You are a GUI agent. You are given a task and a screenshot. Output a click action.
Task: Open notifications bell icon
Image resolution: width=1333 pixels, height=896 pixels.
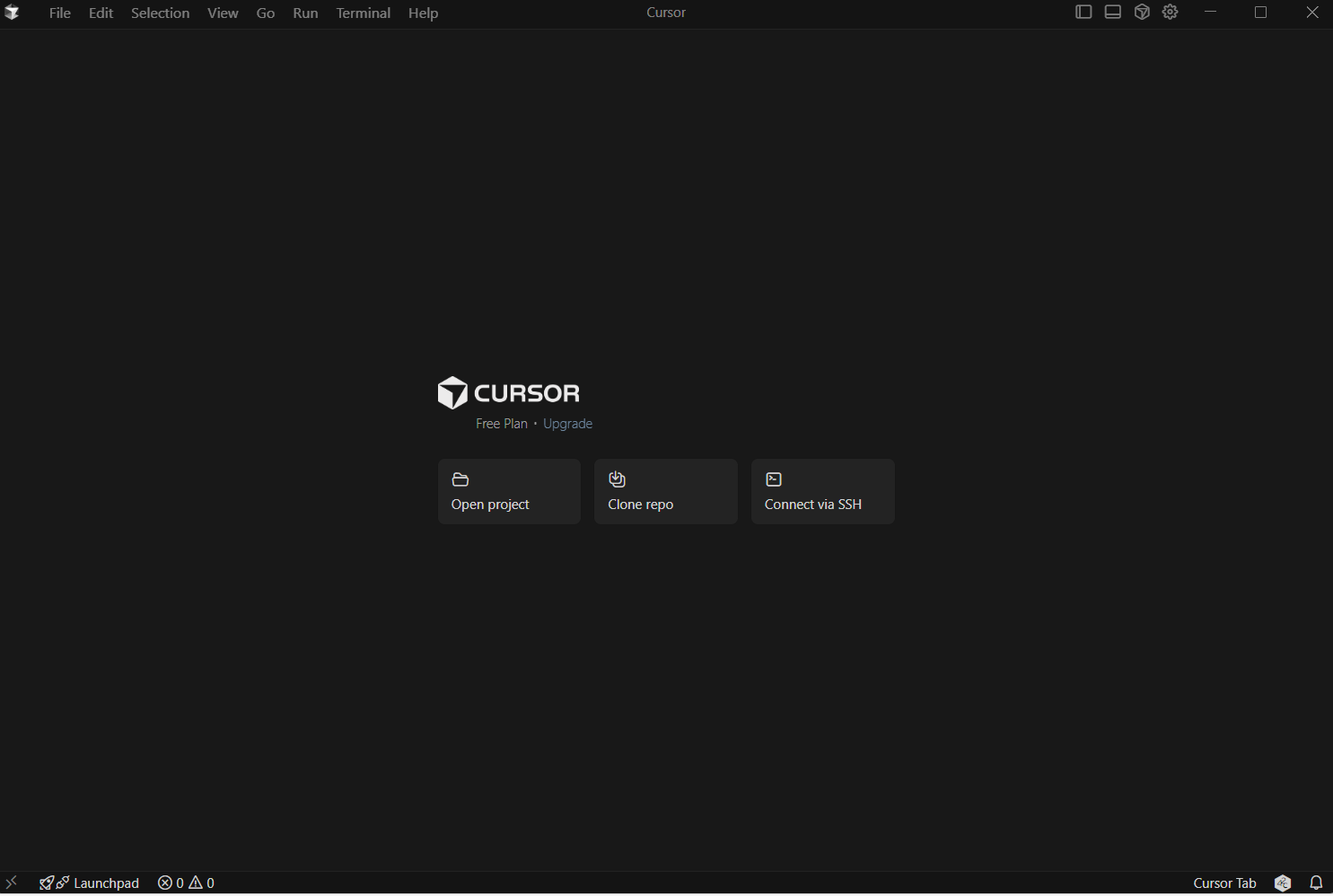pos(1316,883)
